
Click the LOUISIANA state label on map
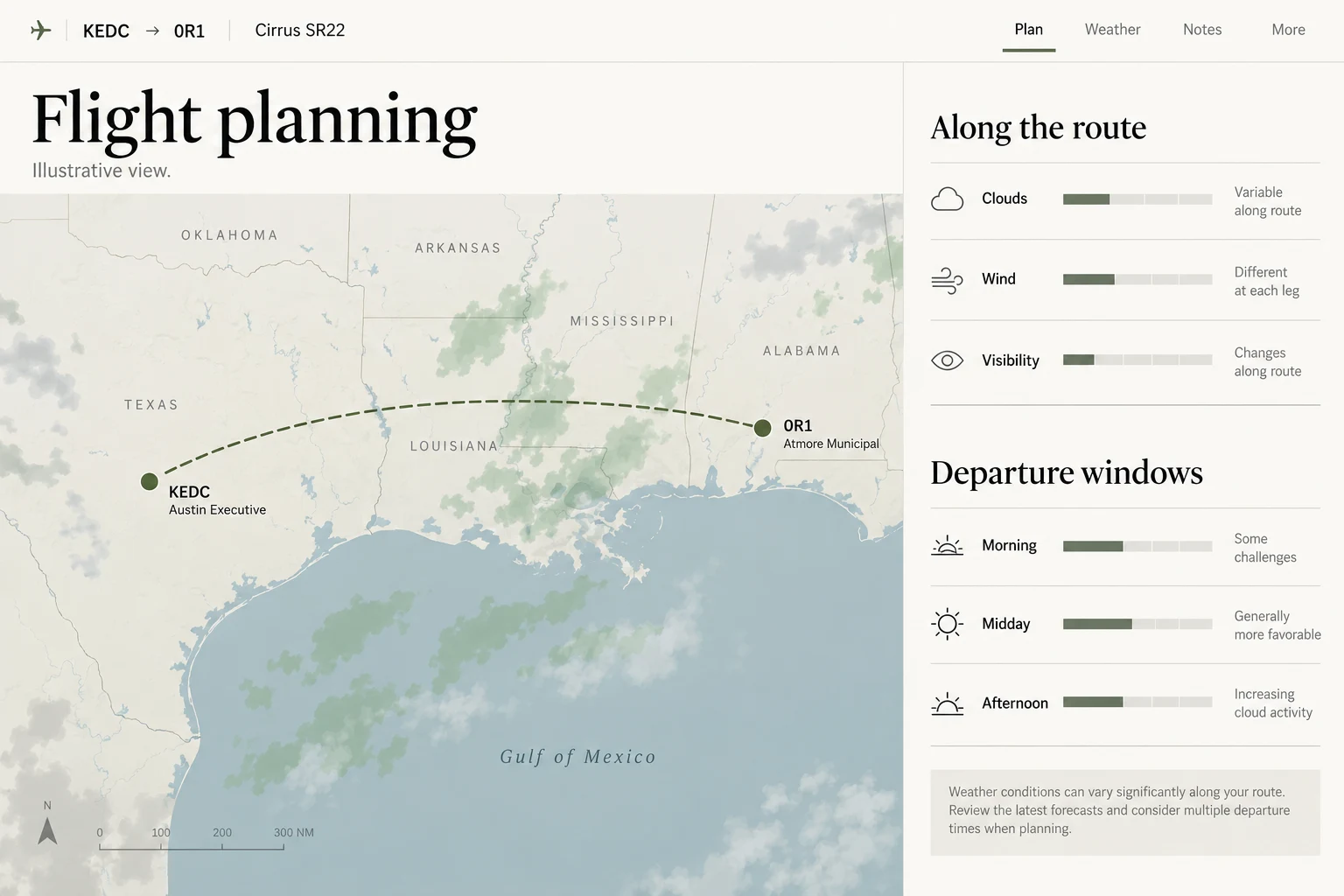(454, 446)
